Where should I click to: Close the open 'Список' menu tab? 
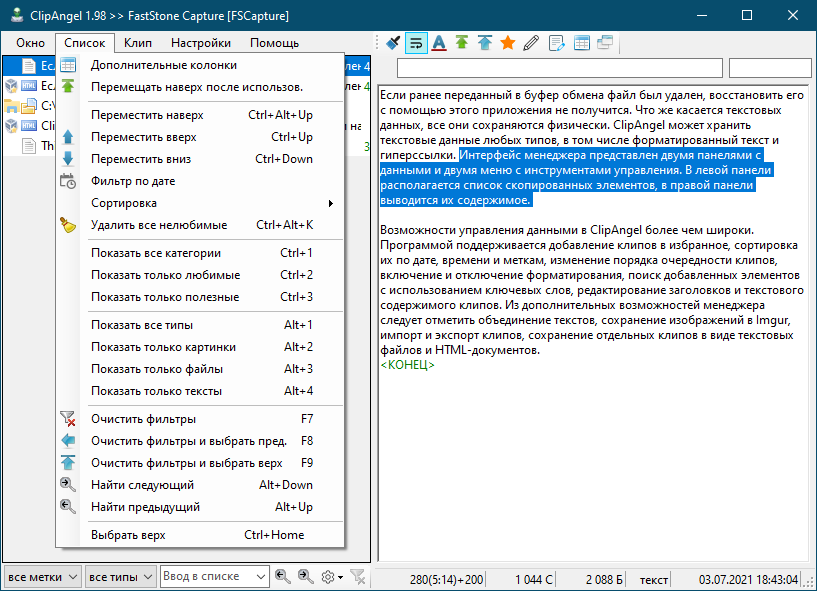click(x=84, y=43)
